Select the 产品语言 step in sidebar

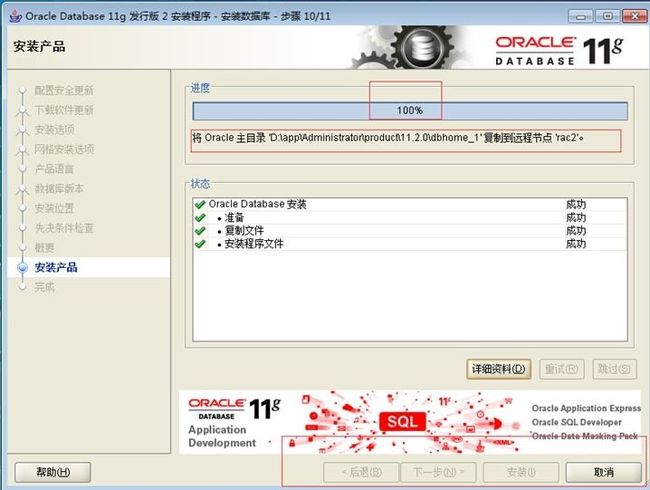pyautogui.click(x=54, y=169)
